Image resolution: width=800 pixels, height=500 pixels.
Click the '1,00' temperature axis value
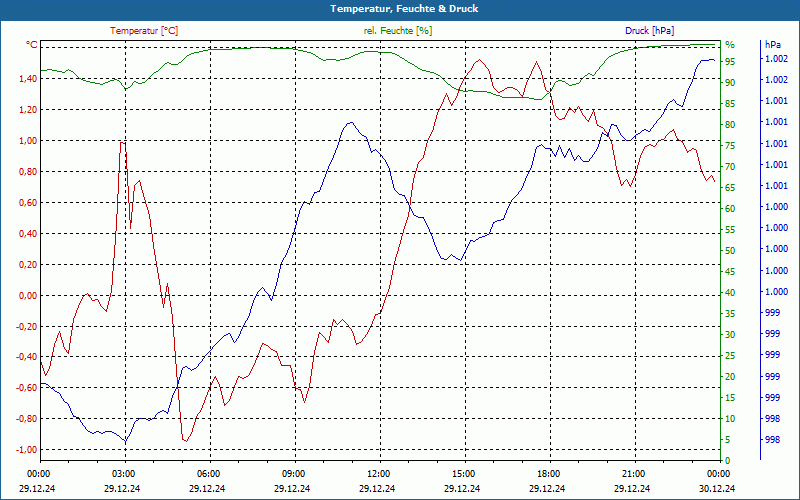click(28, 141)
